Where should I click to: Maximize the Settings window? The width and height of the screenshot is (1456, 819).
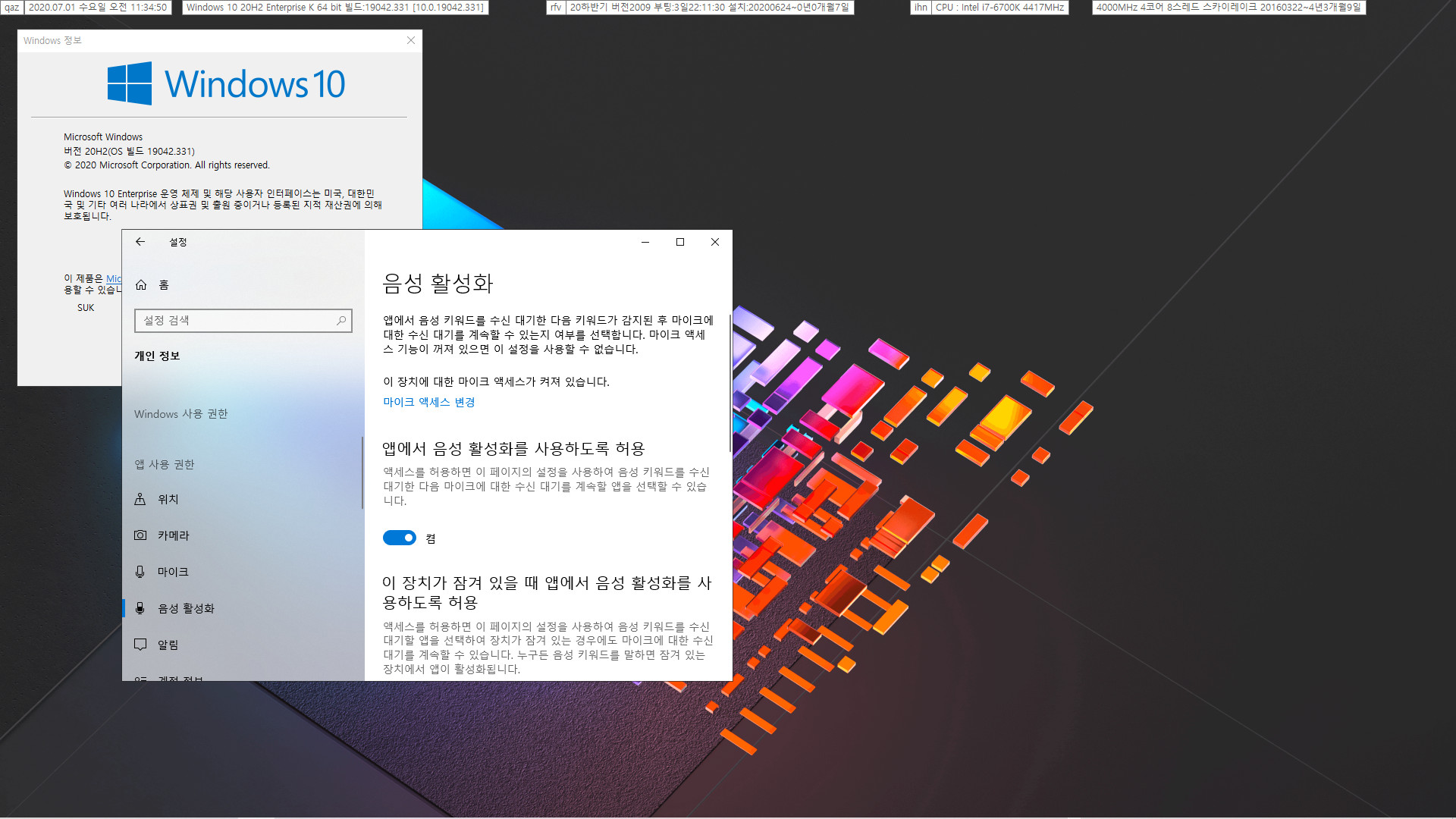(x=680, y=242)
